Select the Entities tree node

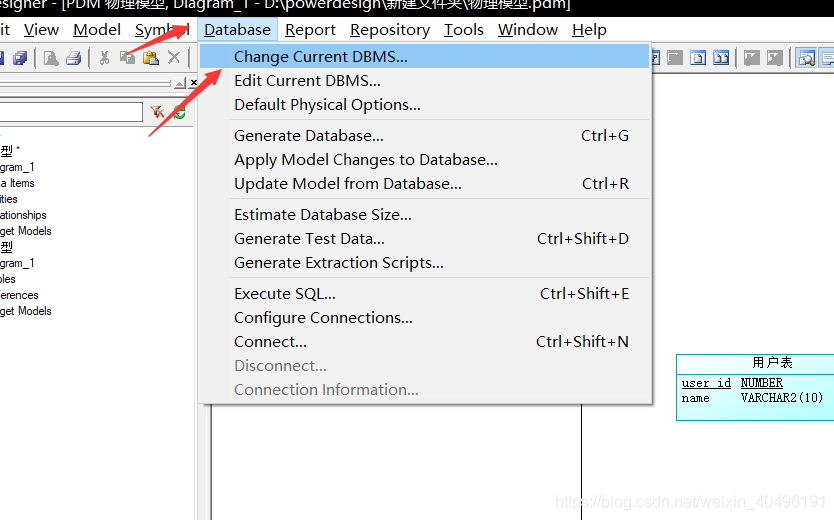tap(9, 199)
